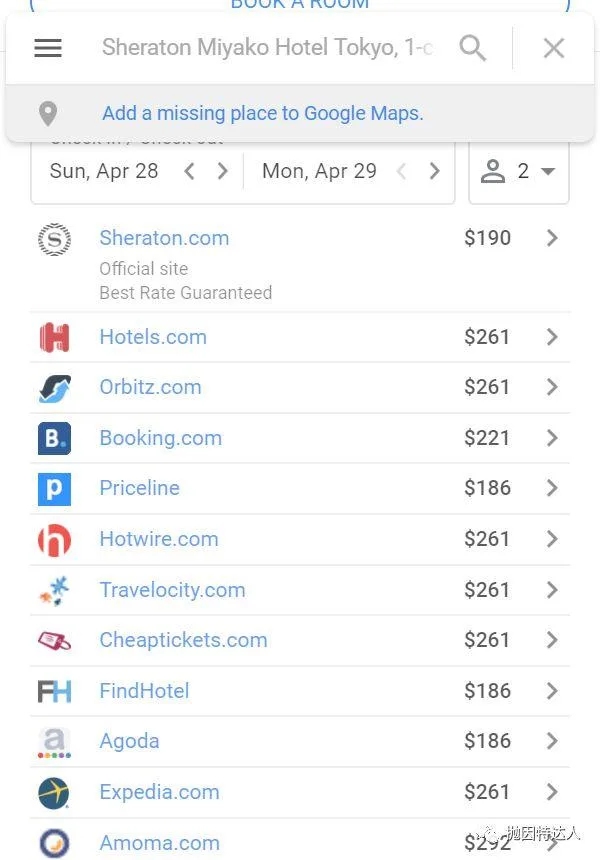Open the guests count dropdown
The width and height of the screenshot is (600, 860).
click(519, 172)
